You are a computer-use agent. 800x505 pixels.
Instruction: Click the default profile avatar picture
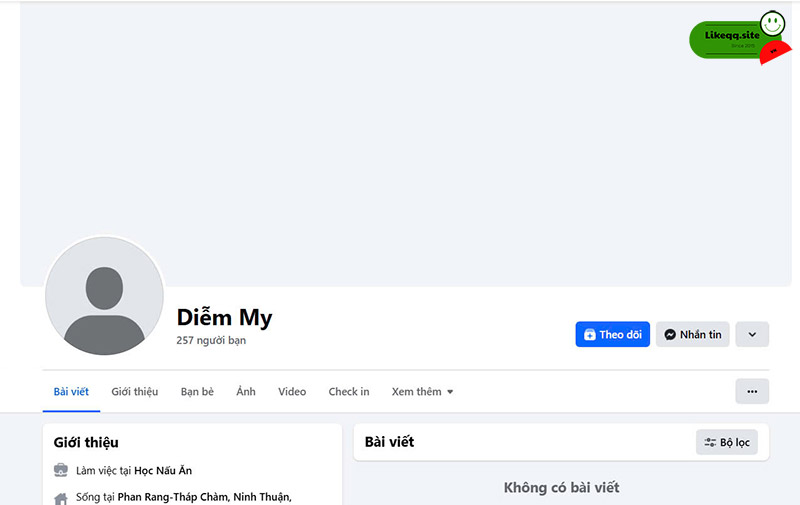(x=104, y=296)
